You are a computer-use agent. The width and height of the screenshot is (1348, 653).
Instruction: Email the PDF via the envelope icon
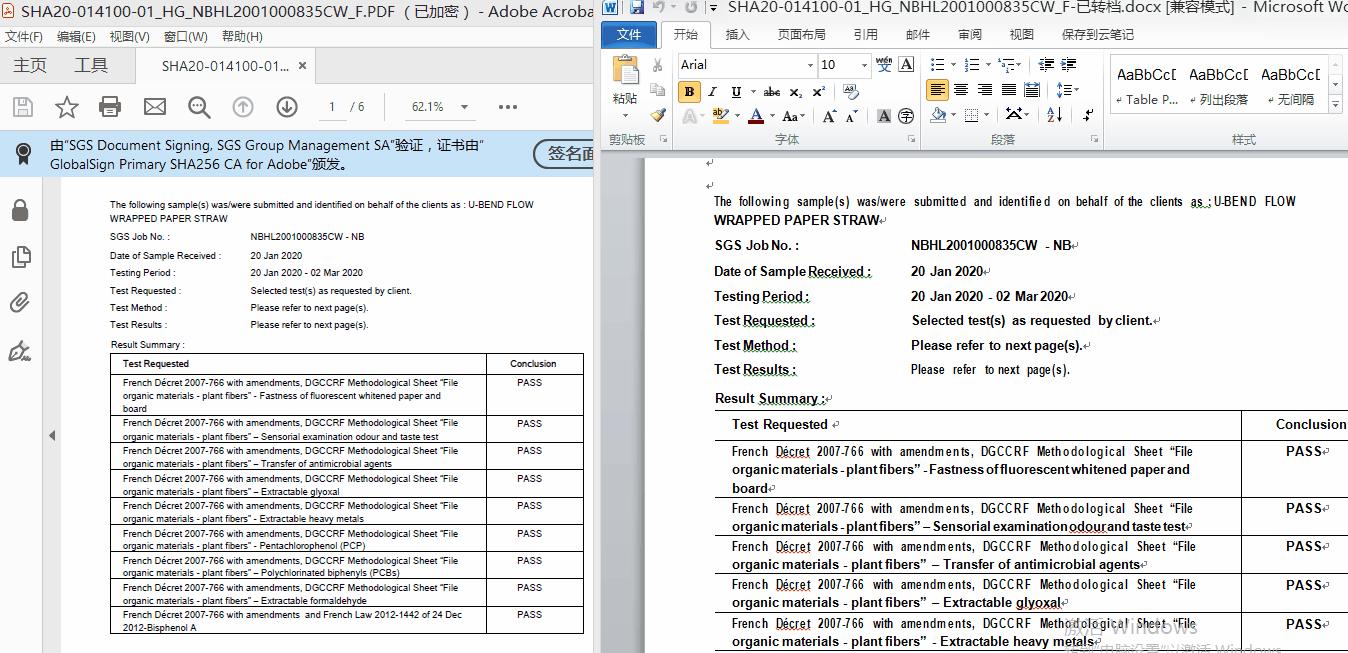[155, 107]
